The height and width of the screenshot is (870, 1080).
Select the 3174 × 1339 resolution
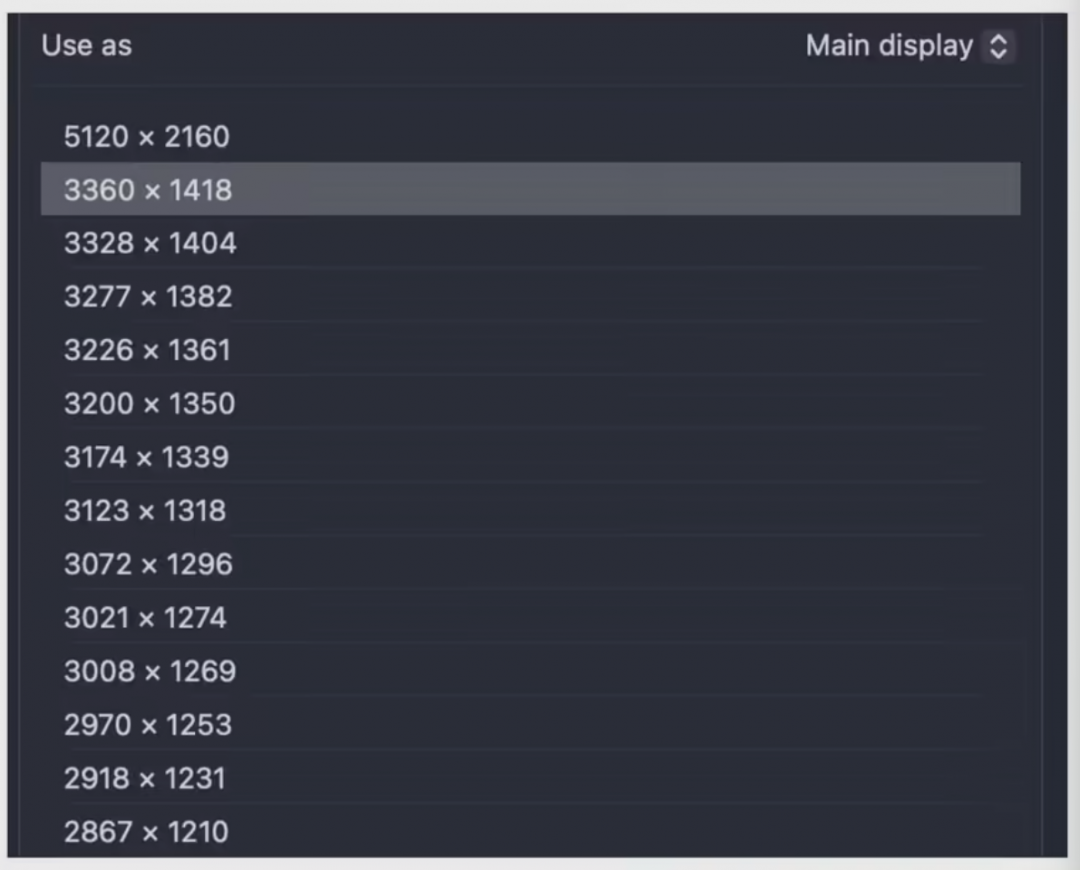147,457
